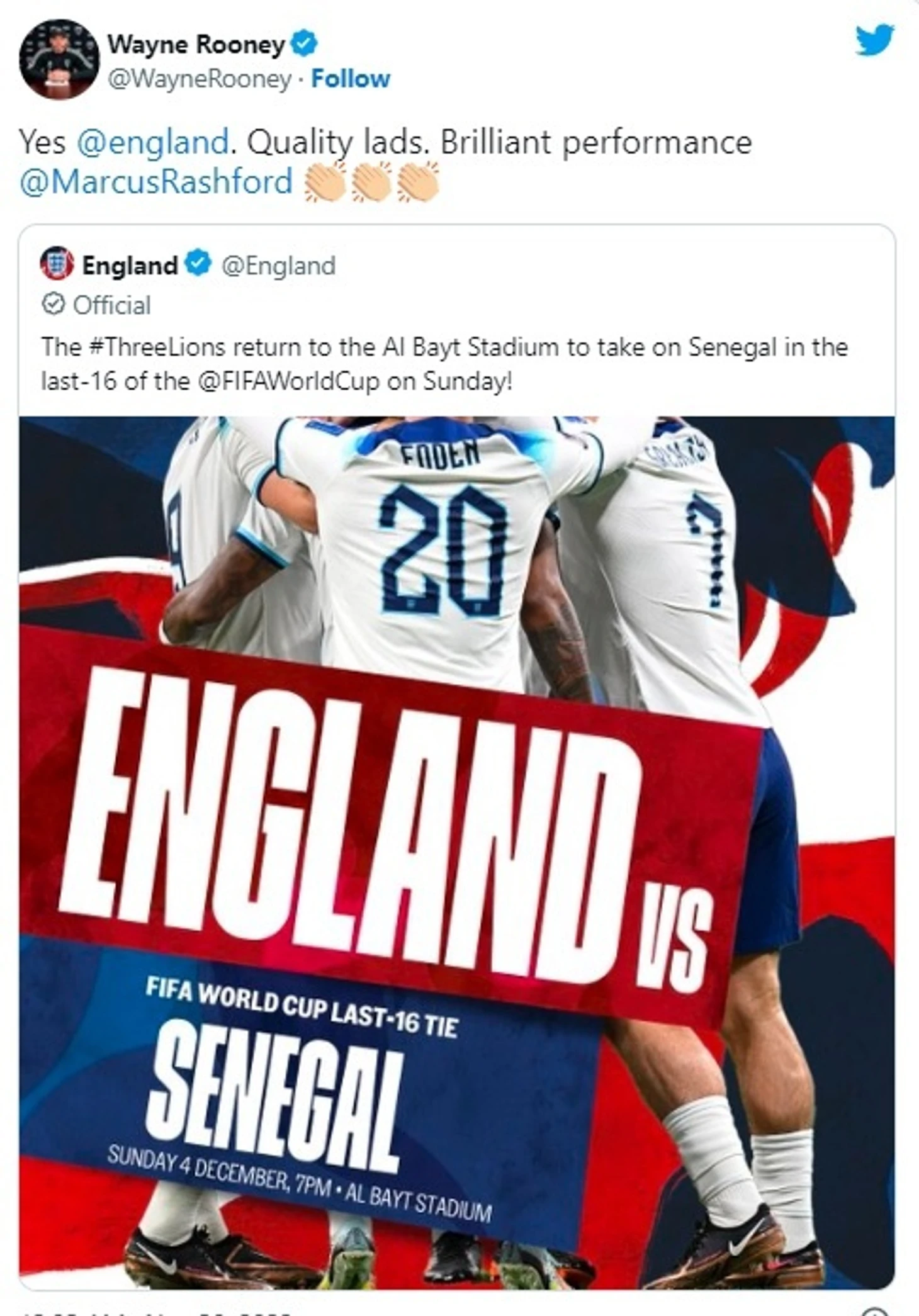Follow Wayne Rooney
Viewport: 919px width, 1316px height.
351,79
